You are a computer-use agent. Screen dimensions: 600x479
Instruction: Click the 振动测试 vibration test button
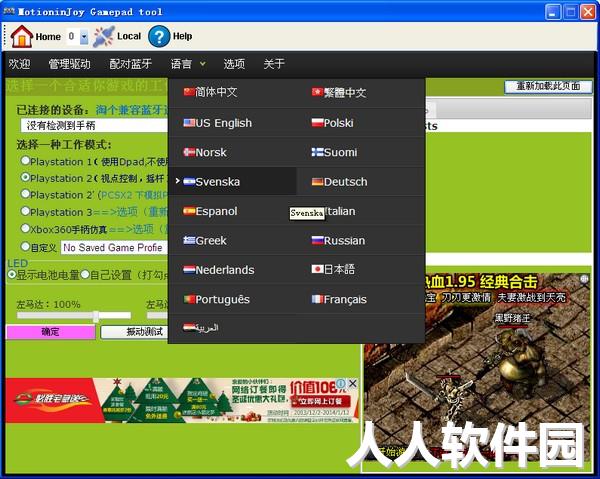coord(134,332)
